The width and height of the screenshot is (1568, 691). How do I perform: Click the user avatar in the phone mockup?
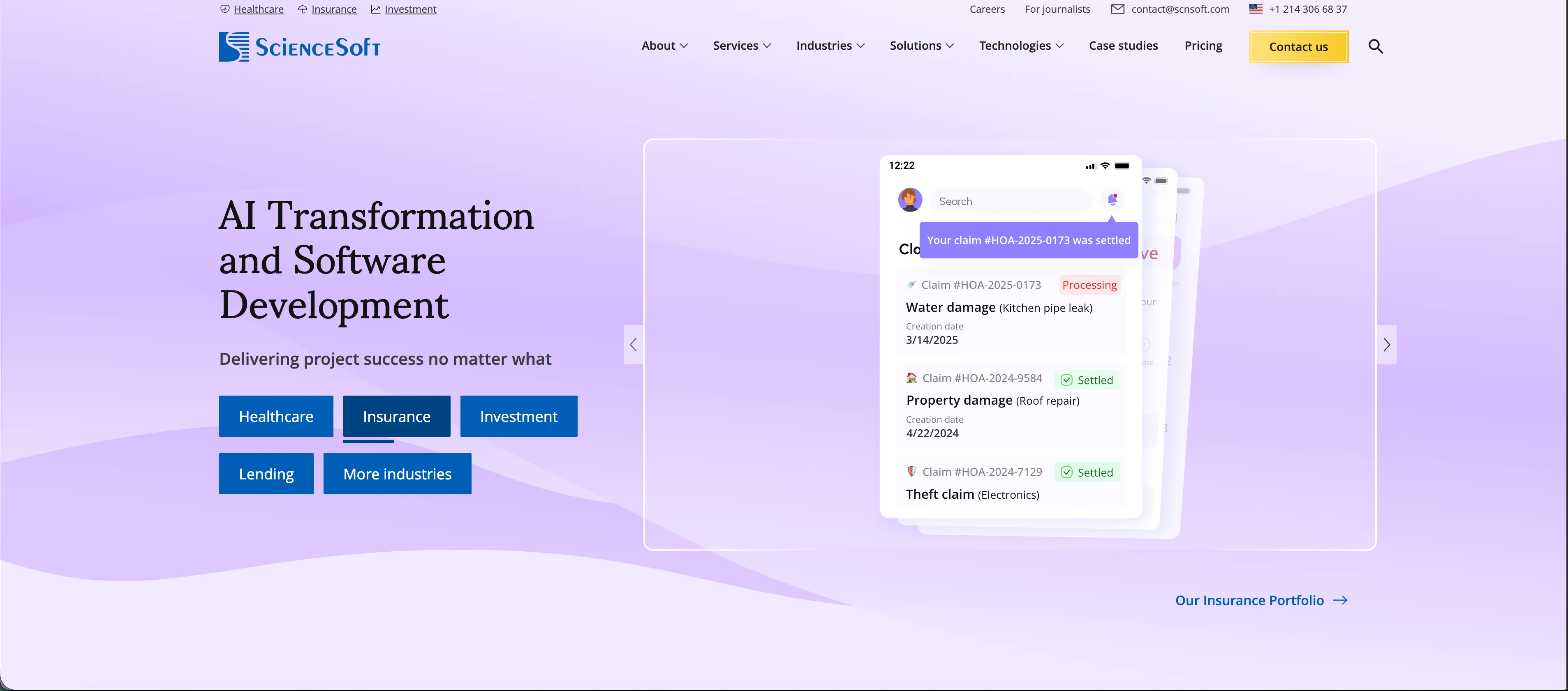pos(910,200)
